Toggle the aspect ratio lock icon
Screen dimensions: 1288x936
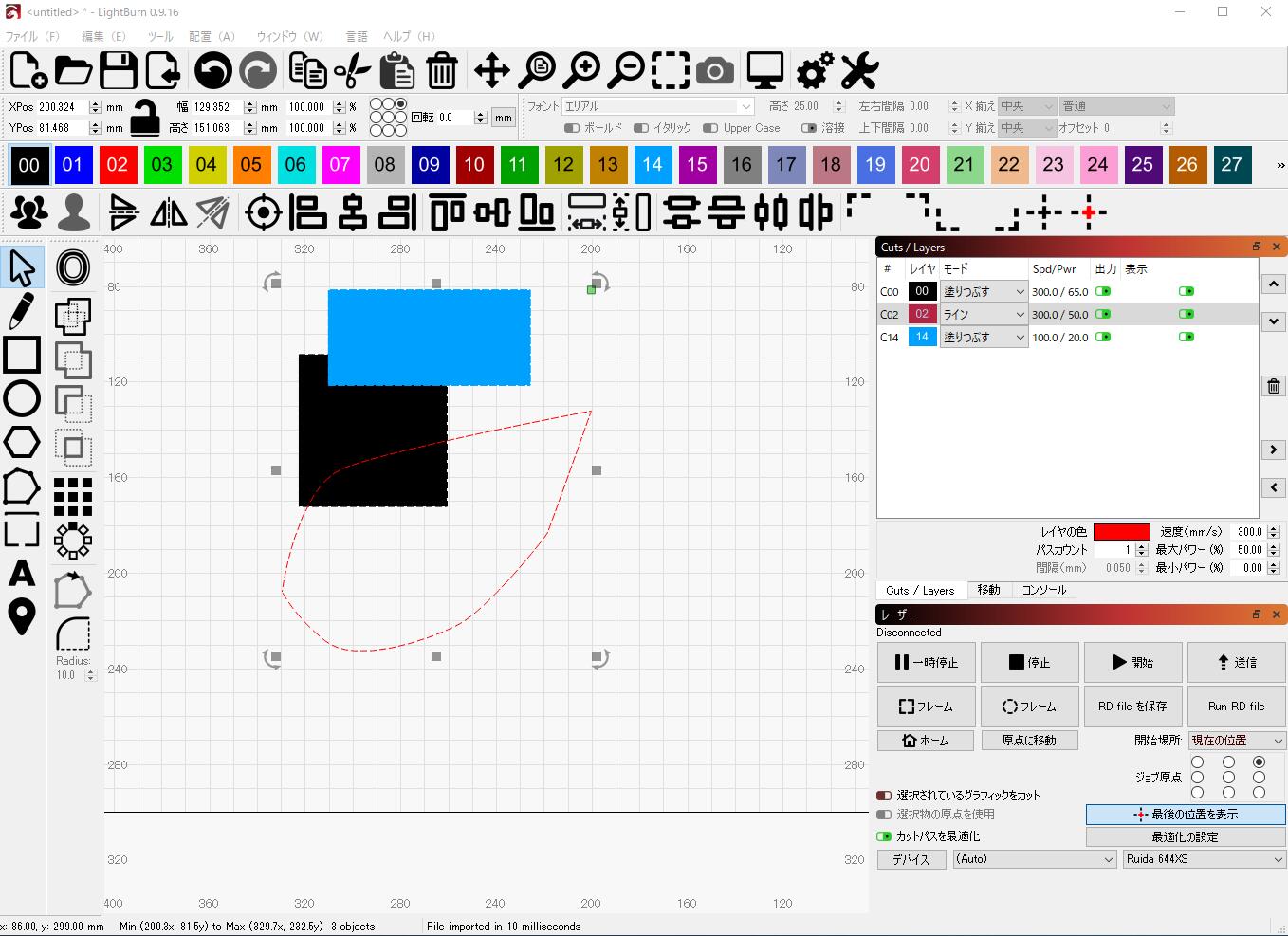[145, 117]
